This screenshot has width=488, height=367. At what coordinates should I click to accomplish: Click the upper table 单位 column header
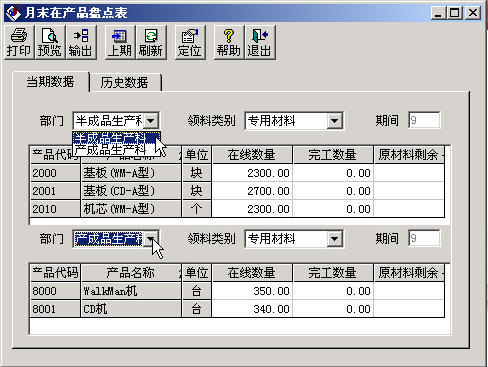[x=197, y=155]
